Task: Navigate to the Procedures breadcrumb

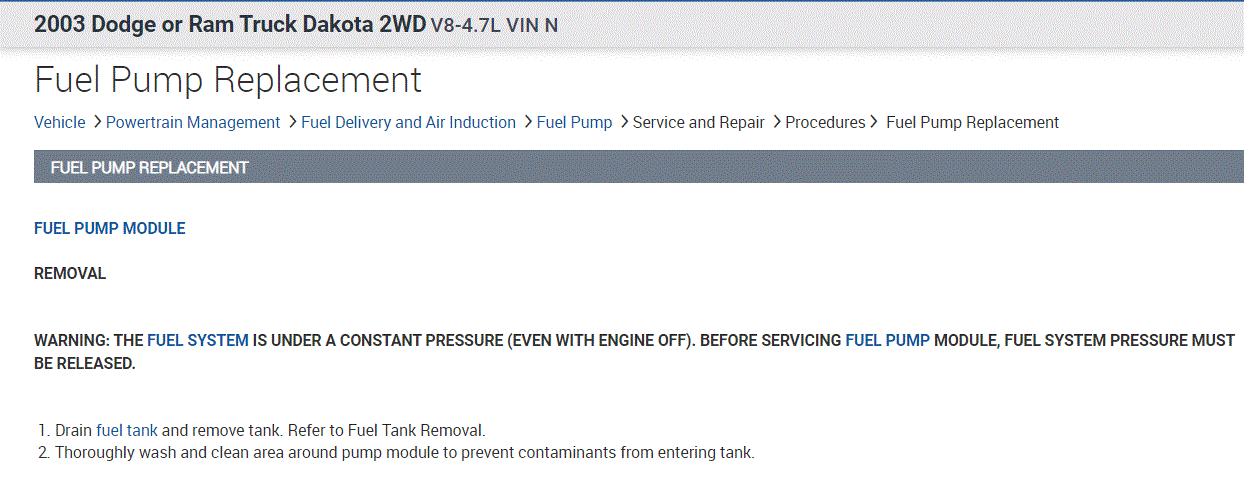Action: click(825, 122)
